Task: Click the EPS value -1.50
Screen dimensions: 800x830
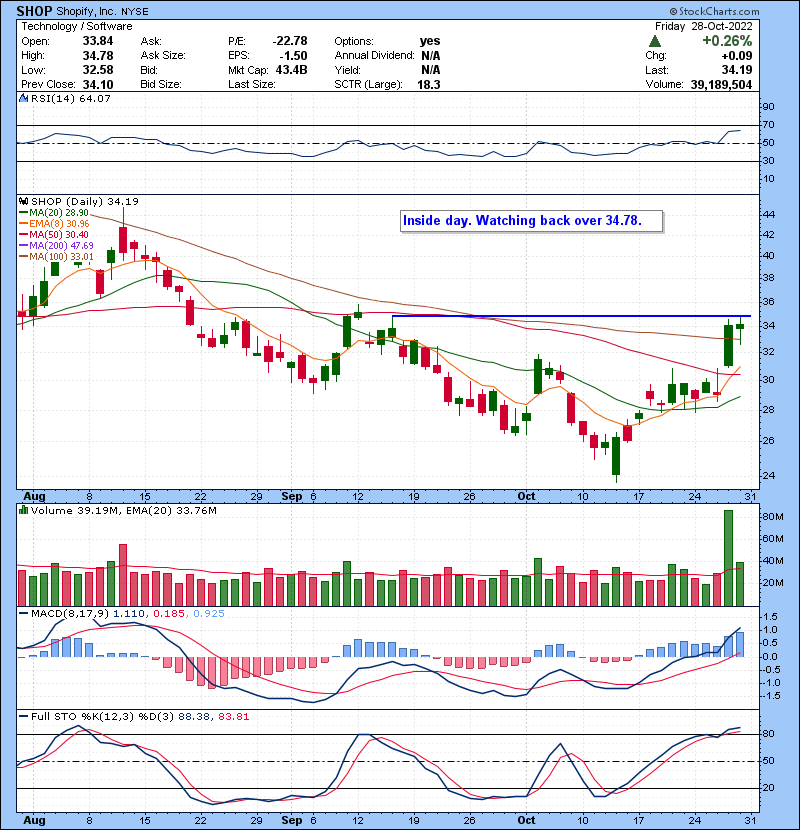Action: click(x=293, y=56)
